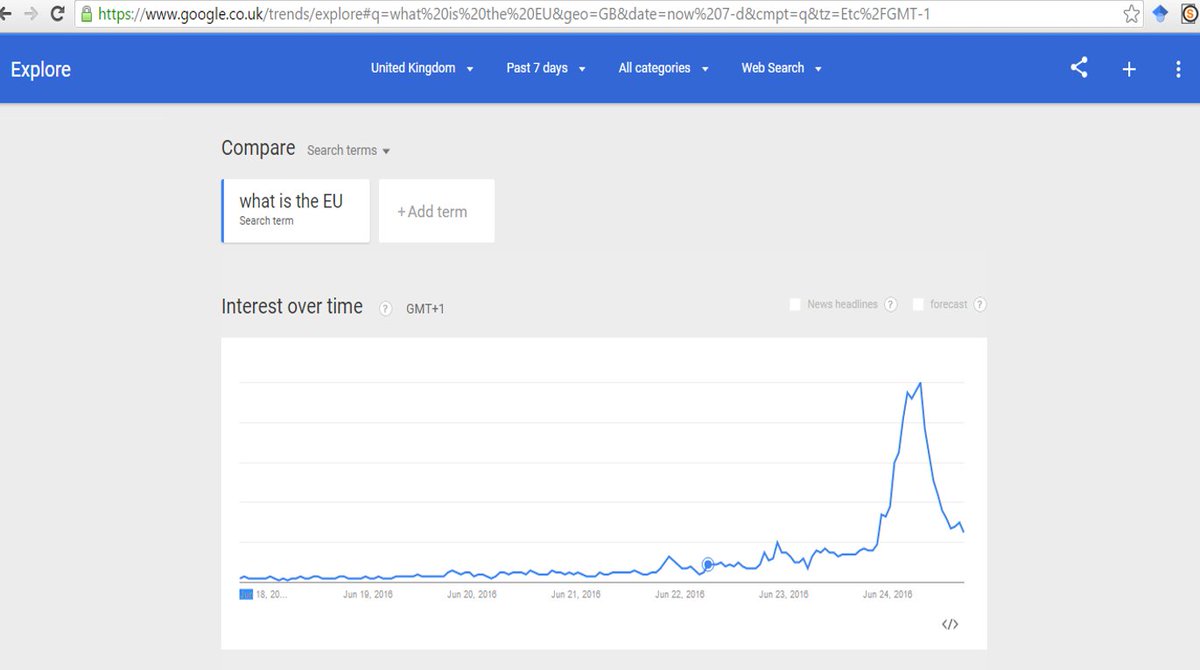Click the Jun 21, 2016 axis label

click(x=576, y=594)
